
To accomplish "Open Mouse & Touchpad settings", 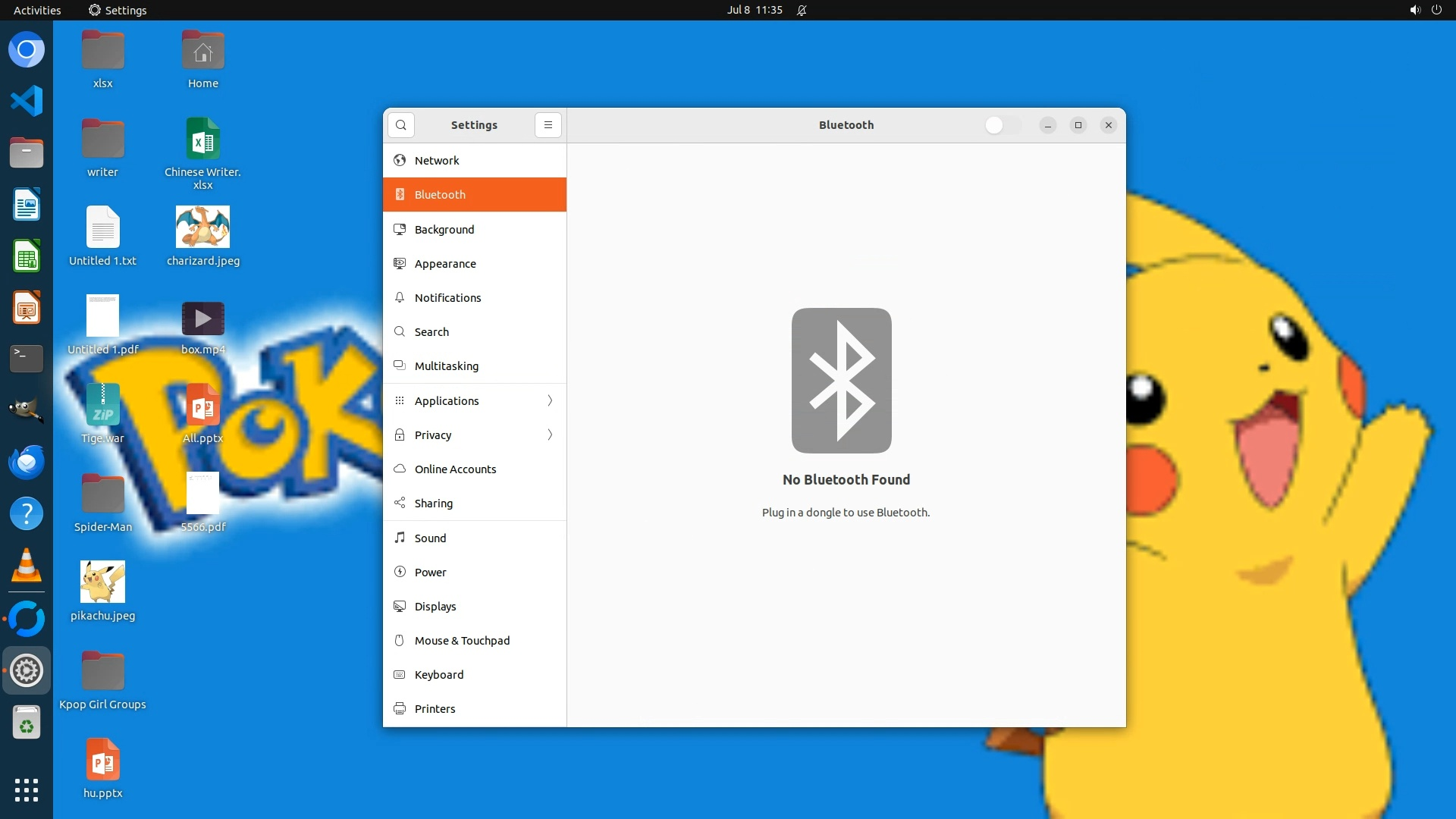I will 461,640.
